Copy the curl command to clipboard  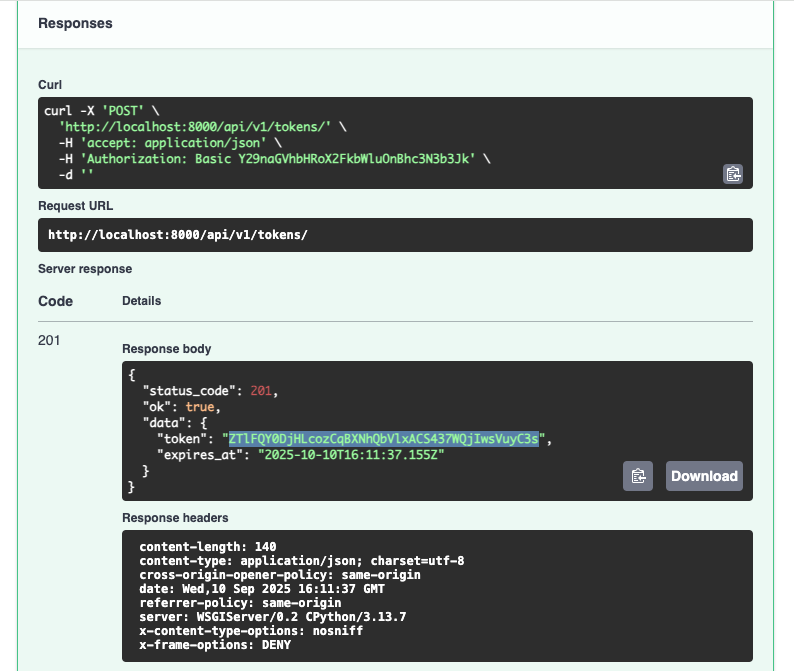(x=733, y=174)
